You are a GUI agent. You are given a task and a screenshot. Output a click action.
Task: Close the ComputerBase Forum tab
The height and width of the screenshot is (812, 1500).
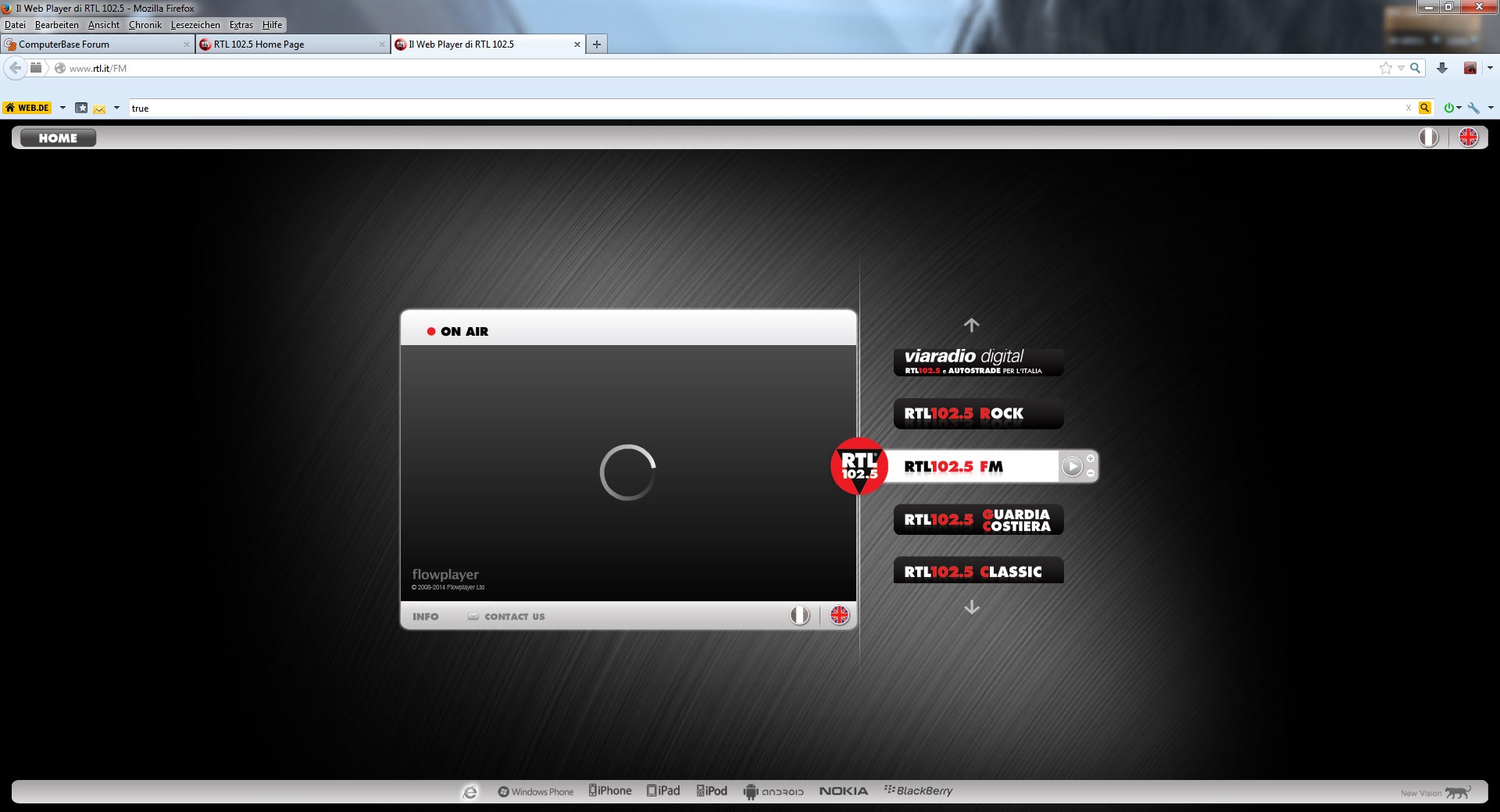187,45
